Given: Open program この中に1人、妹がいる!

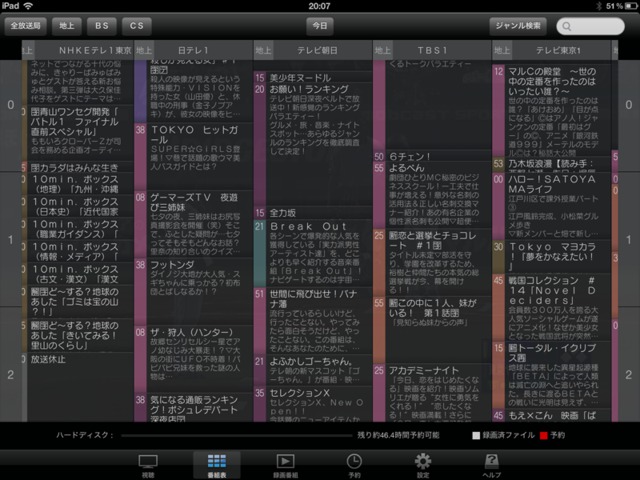Looking at the screenshot, I should pyautogui.click(x=432, y=329).
